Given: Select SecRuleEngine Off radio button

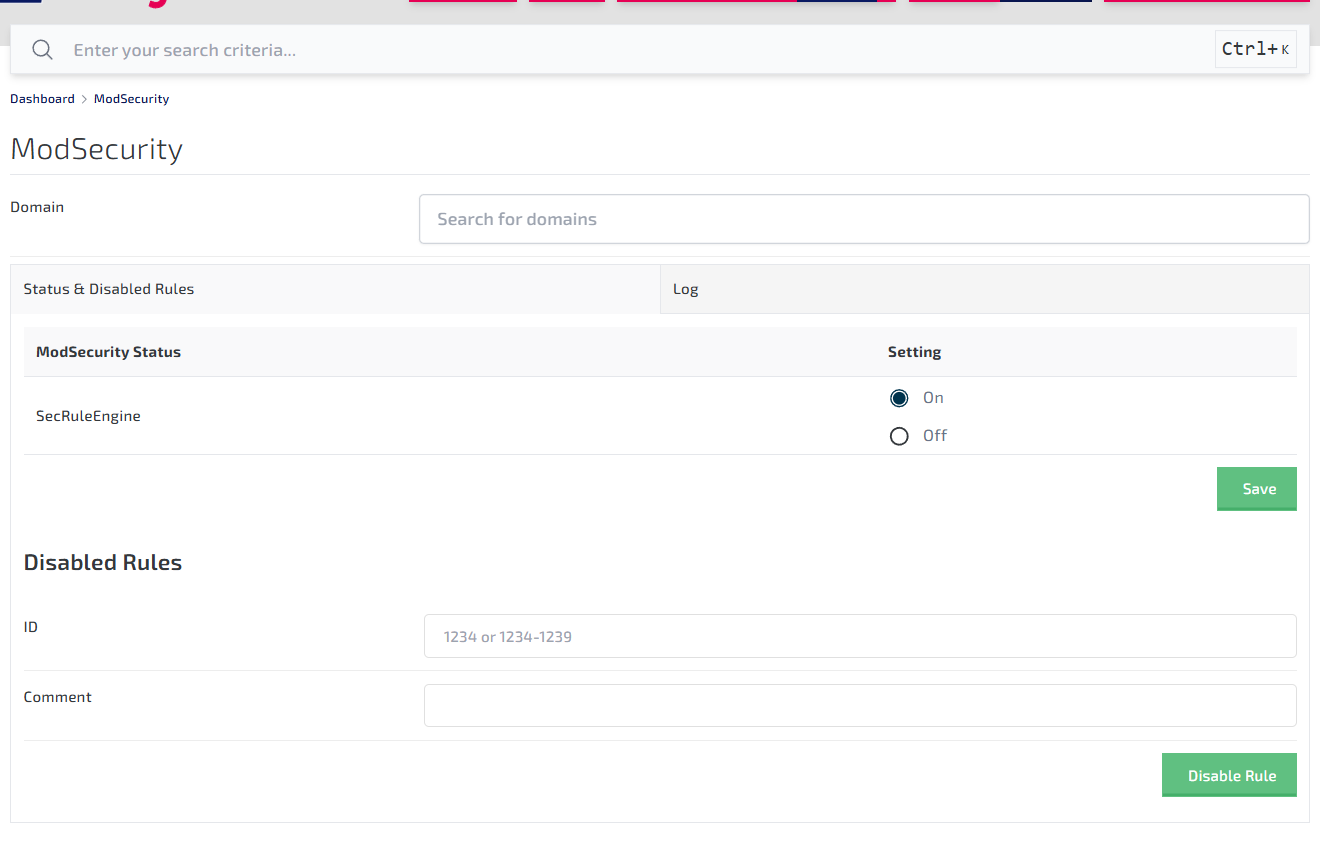Looking at the screenshot, I should 899,436.
